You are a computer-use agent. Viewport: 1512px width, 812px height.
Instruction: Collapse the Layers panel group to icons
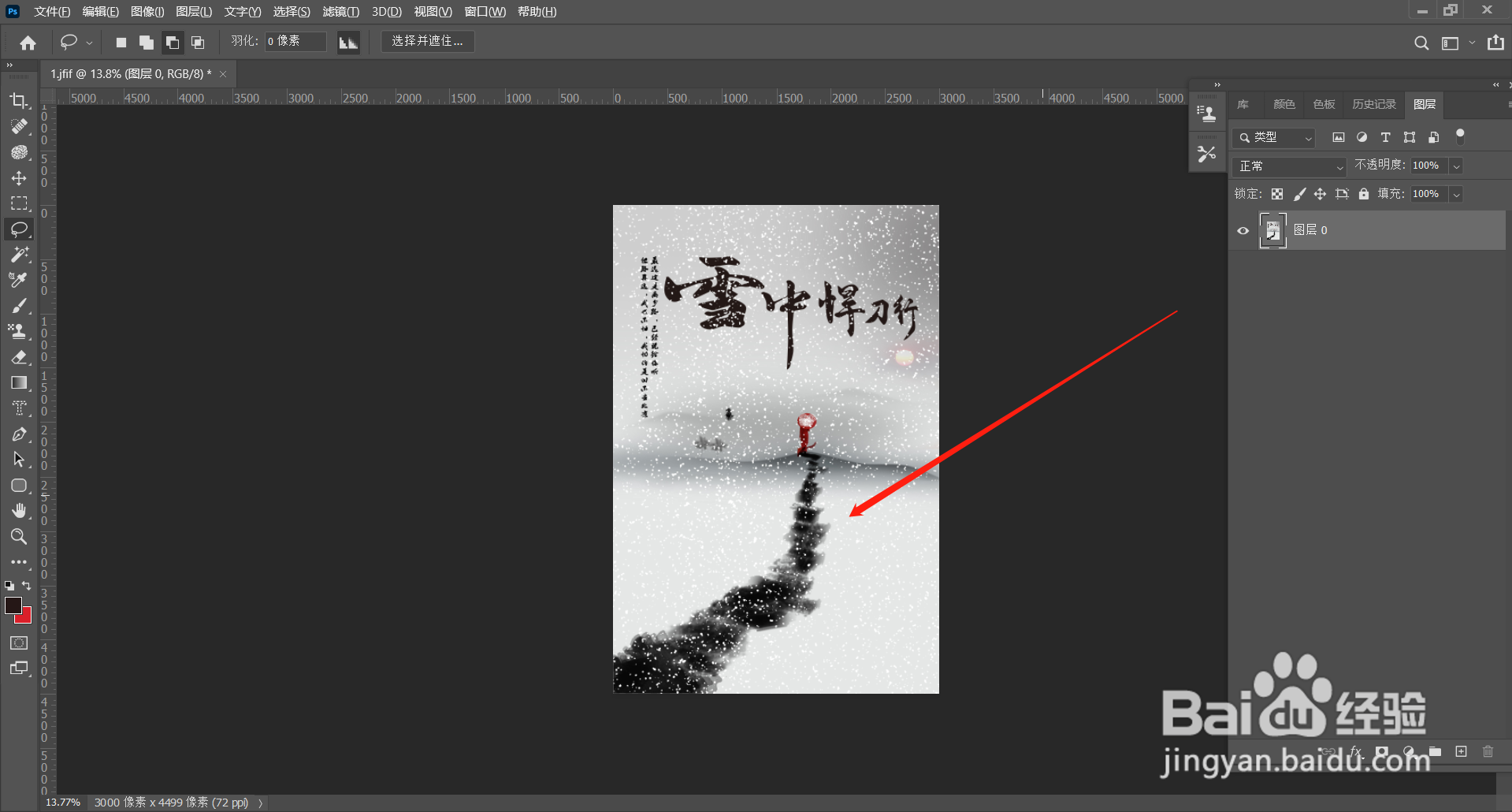pos(1495,84)
